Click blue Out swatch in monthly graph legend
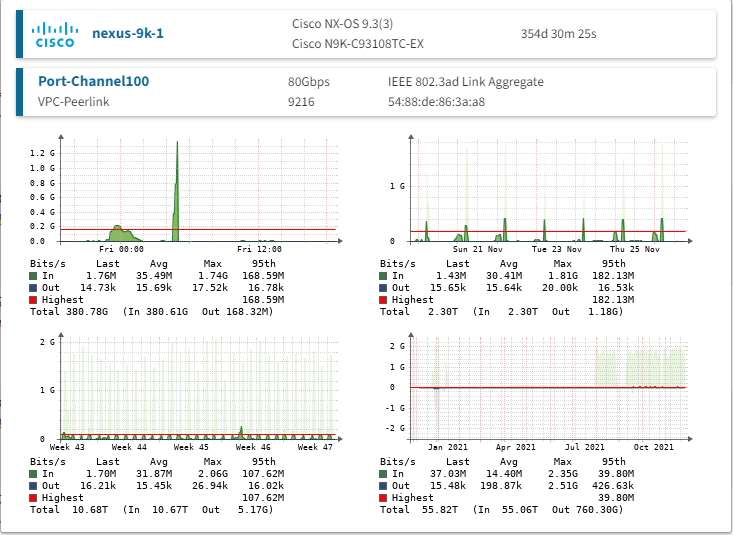The height and width of the screenshot is (535, 733). (x=33, y=486)
